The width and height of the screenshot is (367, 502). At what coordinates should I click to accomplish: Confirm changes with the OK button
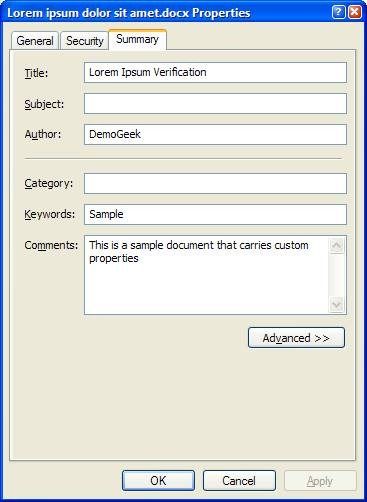[x=158, y=480]
